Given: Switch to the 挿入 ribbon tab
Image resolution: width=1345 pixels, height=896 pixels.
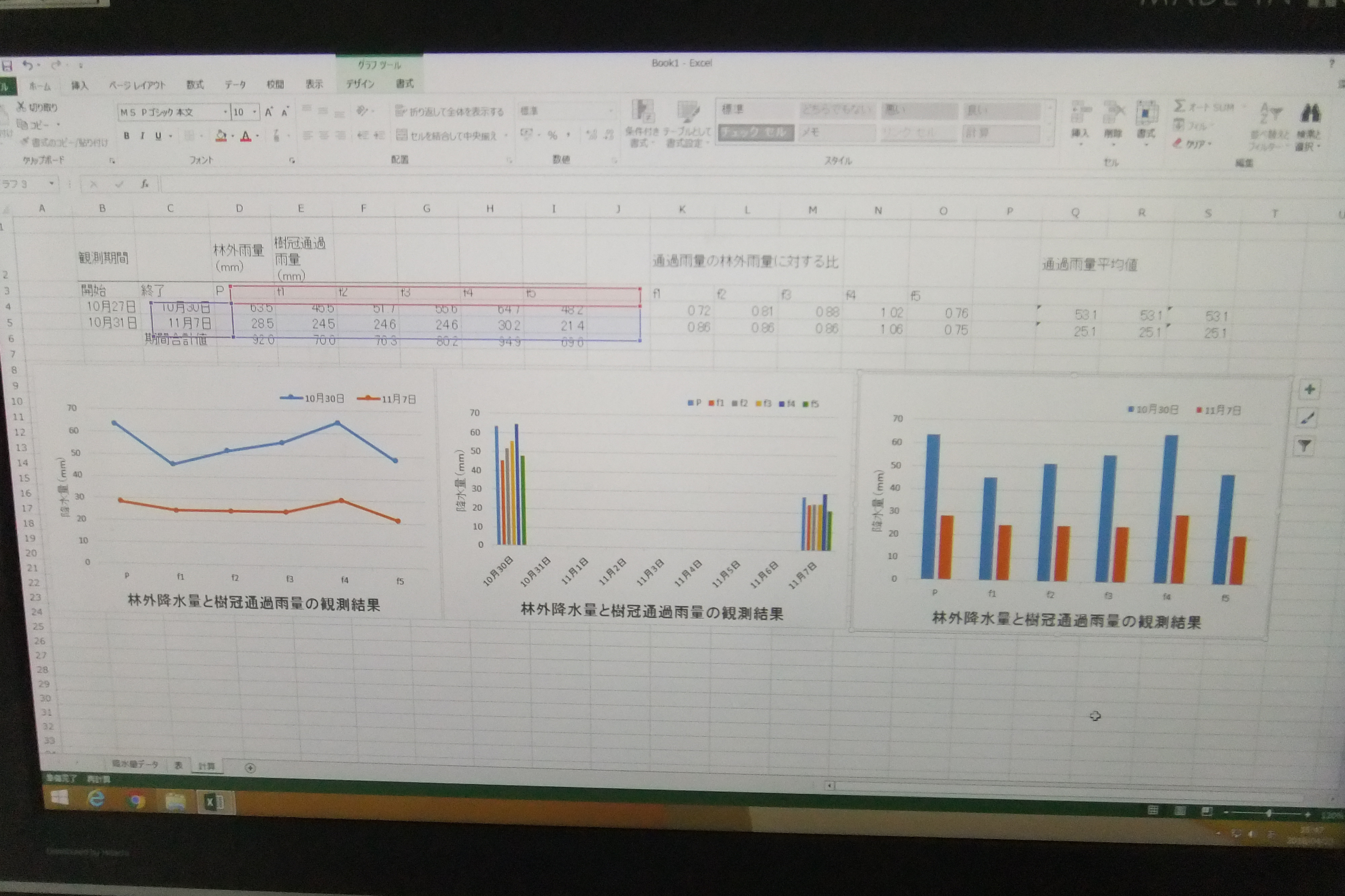Looking at the screenshot, I should tap(79, 86).
